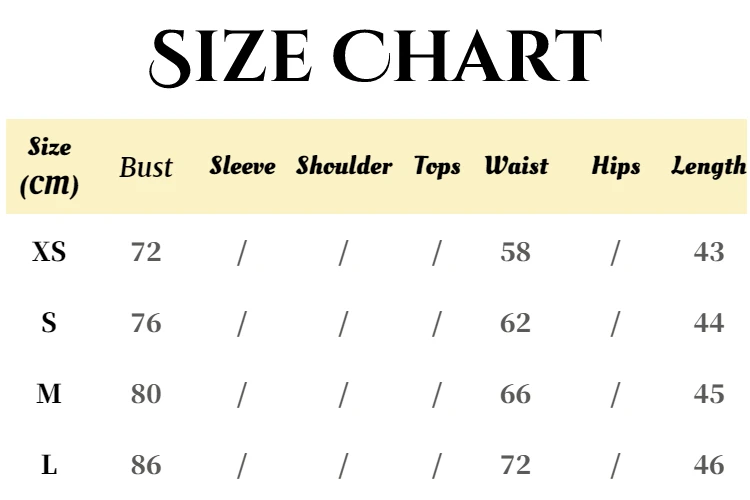Select the L bust value 86
The image size is (750, 500).
pyautogui.click(x=146, y=465)
